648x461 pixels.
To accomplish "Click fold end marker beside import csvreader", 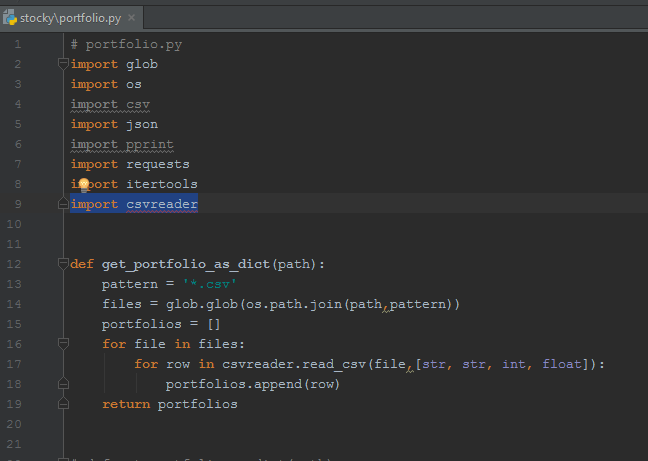I will (x=64, y=204).
